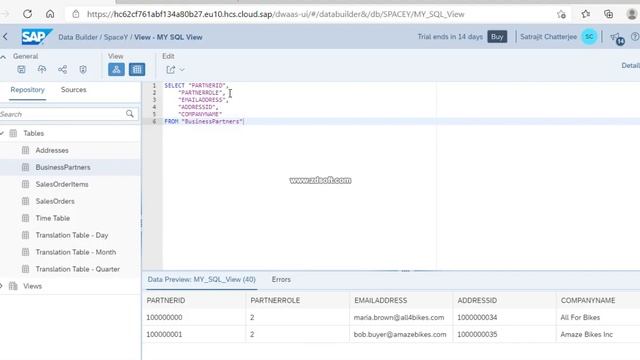Screen dimensions: 640x360
Task: Click the Edit export icon
Action: 171,70
